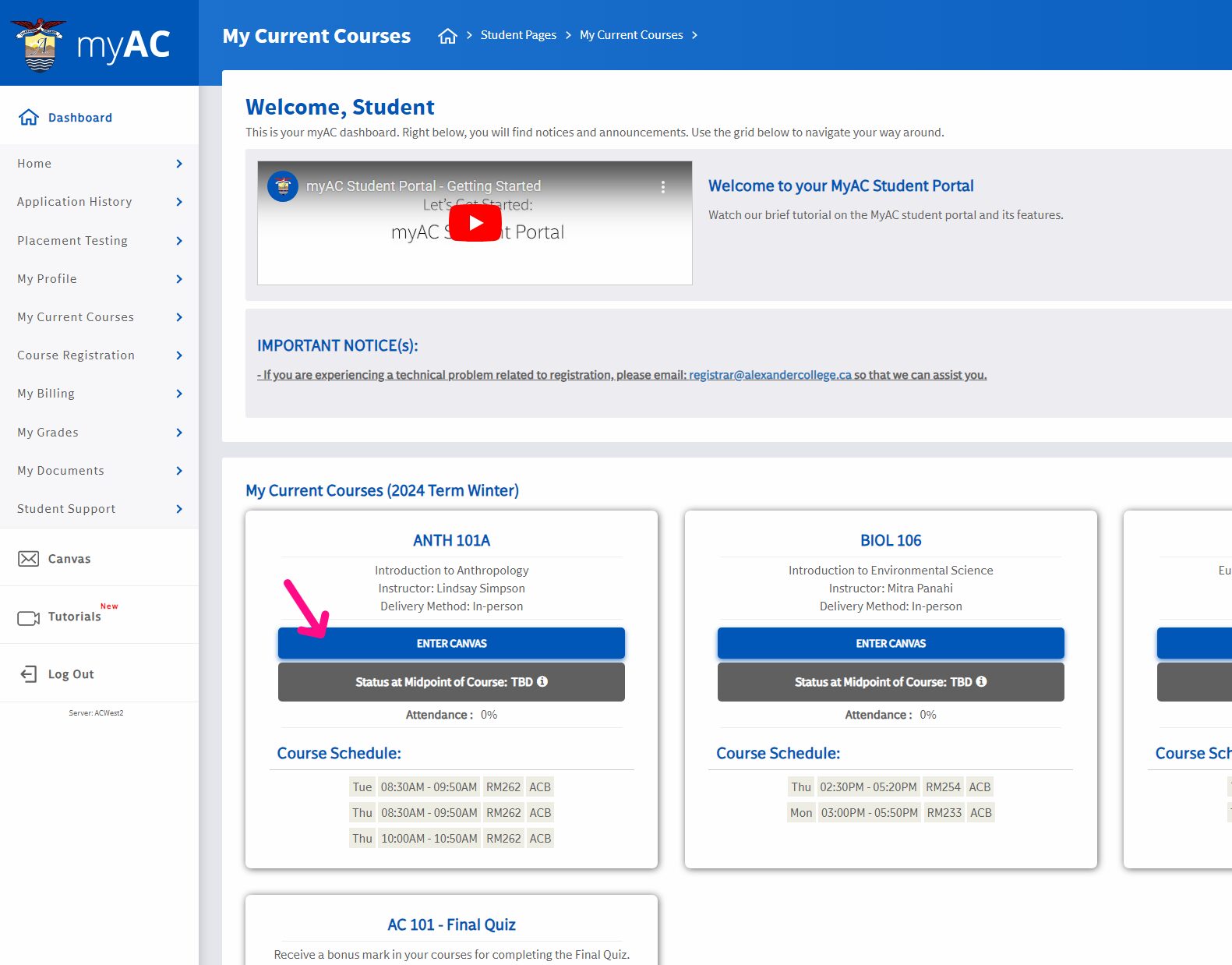Open the video's three-dot options menu
The height and width of the screenshot is (965, 1232).
[x=663, y=187]
